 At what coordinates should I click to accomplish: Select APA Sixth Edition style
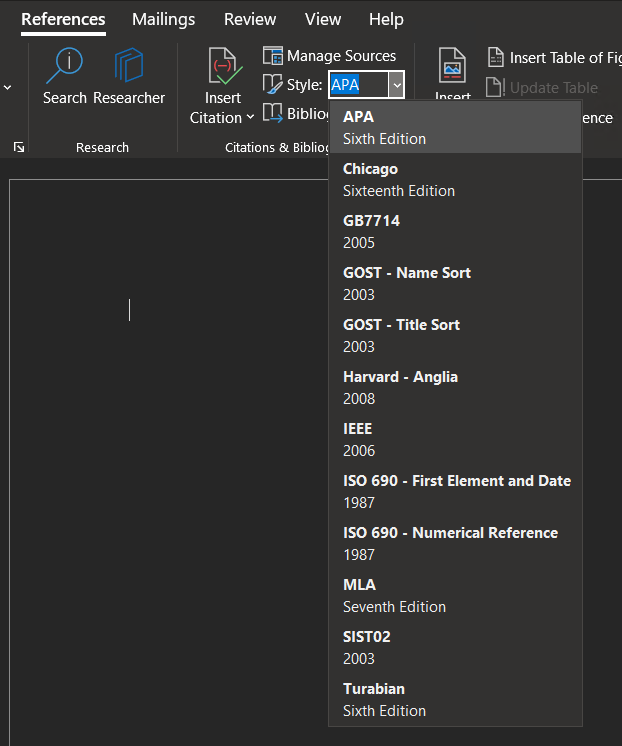click(455, 127)
